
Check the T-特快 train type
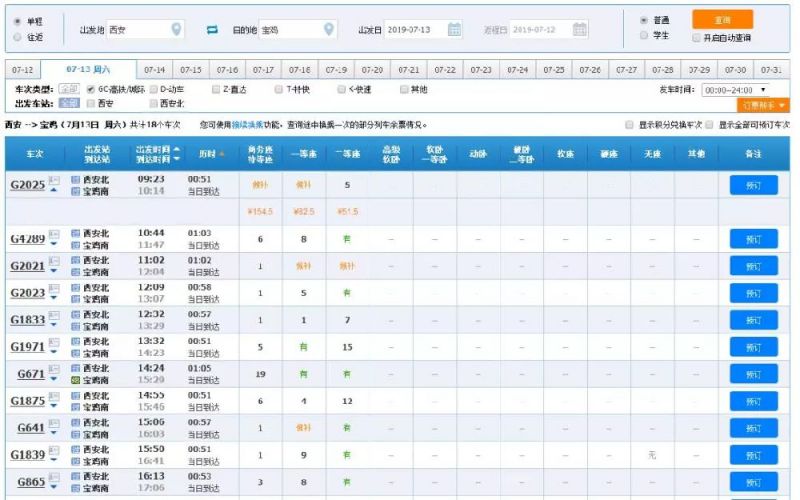coord(279,89)
